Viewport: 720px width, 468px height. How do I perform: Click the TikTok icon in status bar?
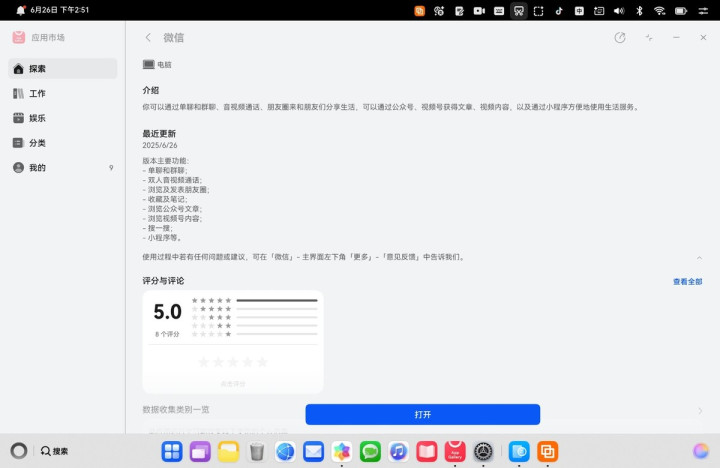tap(559, 11)
